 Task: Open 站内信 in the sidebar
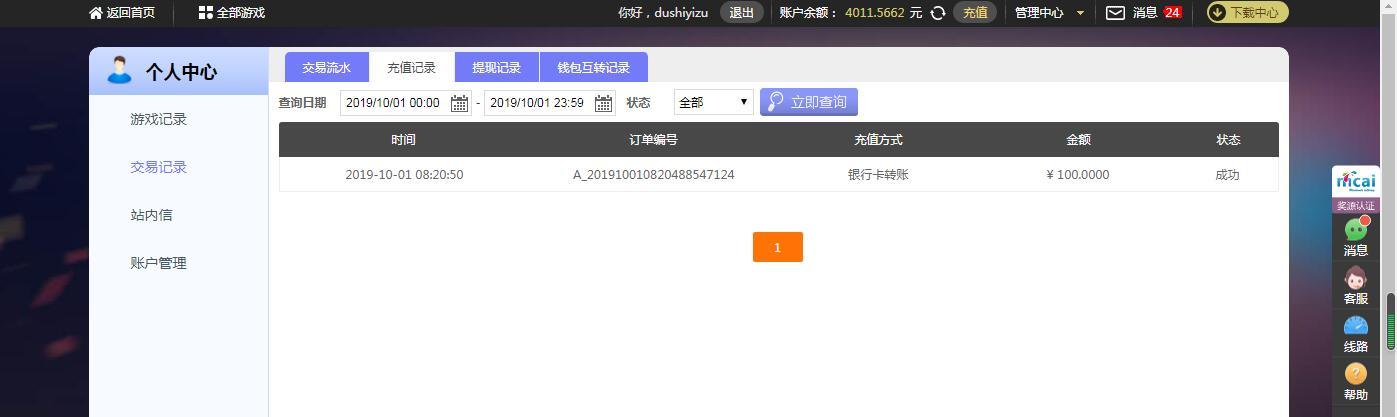pyautogui.click(x=151, y=215)
